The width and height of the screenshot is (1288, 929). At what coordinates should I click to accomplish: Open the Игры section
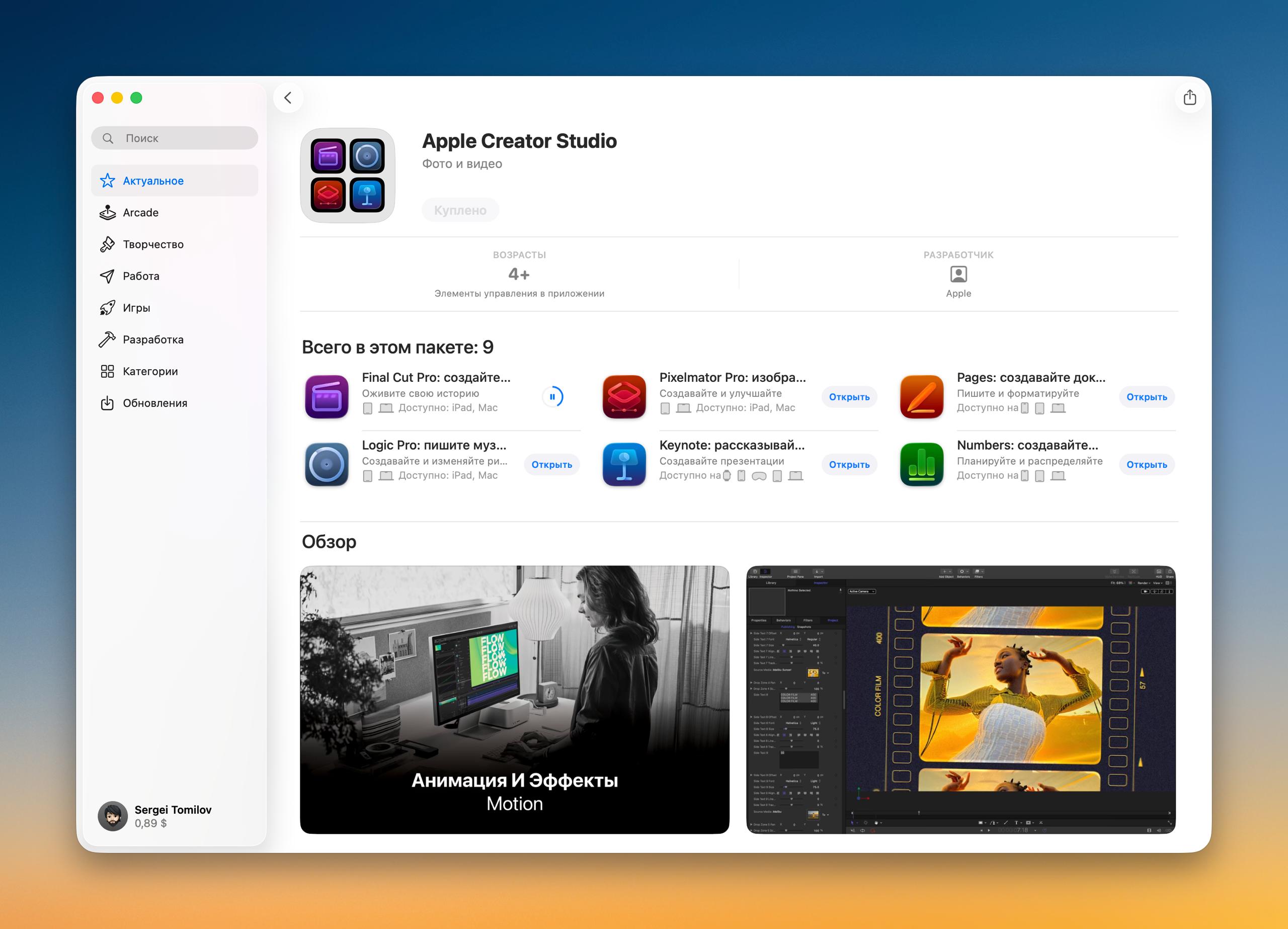[175, 308]
